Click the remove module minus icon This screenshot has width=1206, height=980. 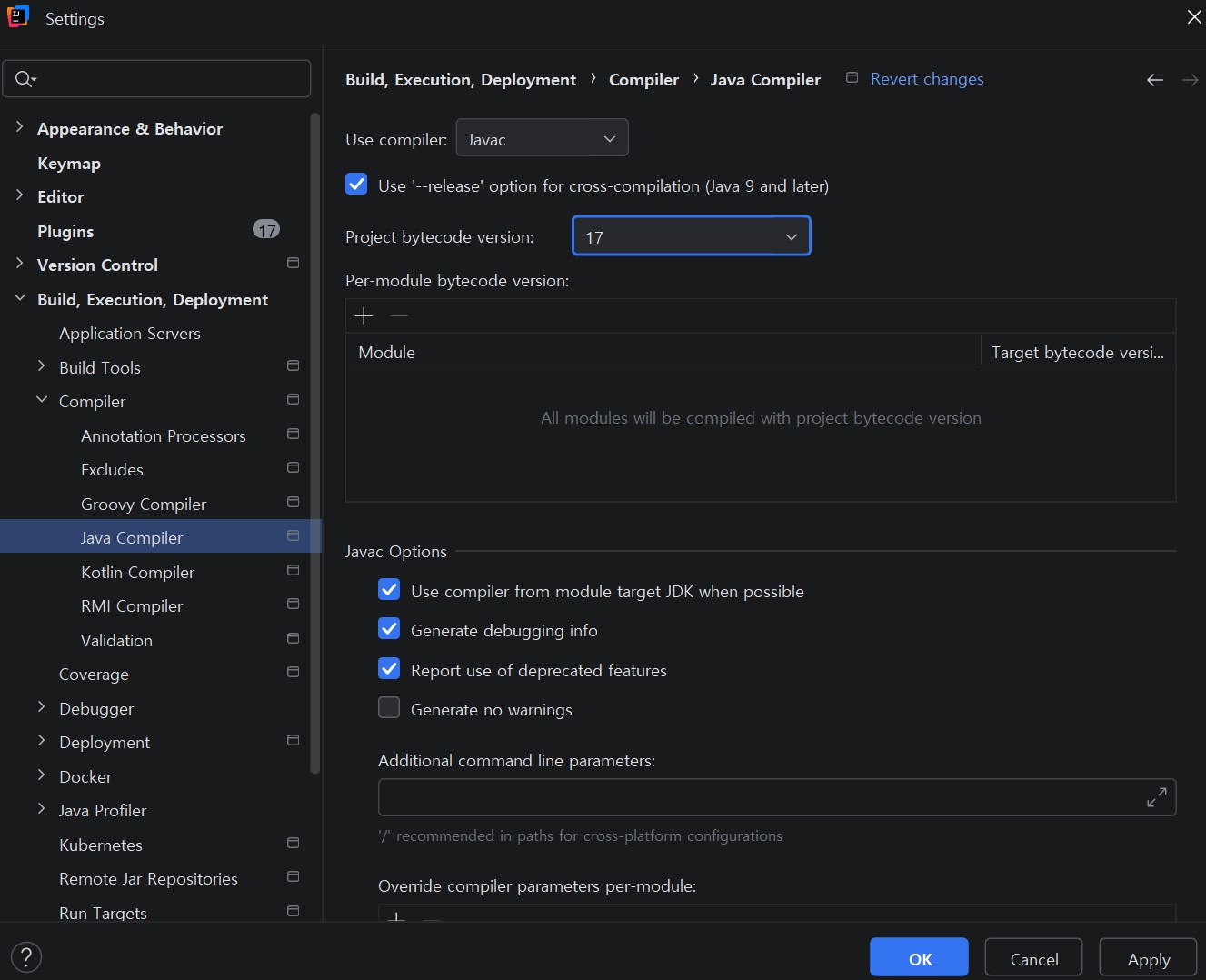point(399,315)
